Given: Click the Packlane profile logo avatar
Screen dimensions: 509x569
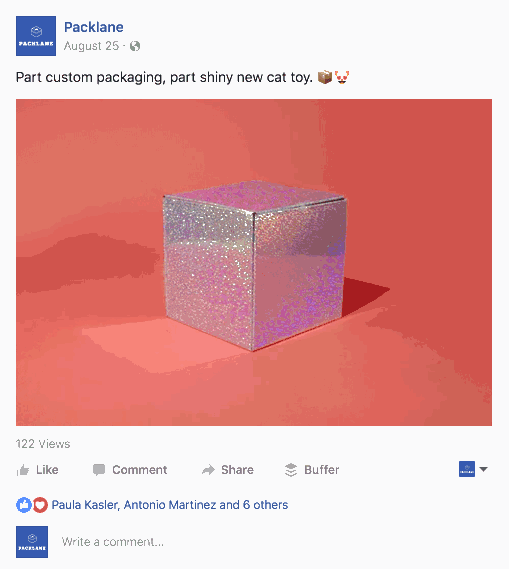Looking at the screenshot, I should tap(36, 36).
